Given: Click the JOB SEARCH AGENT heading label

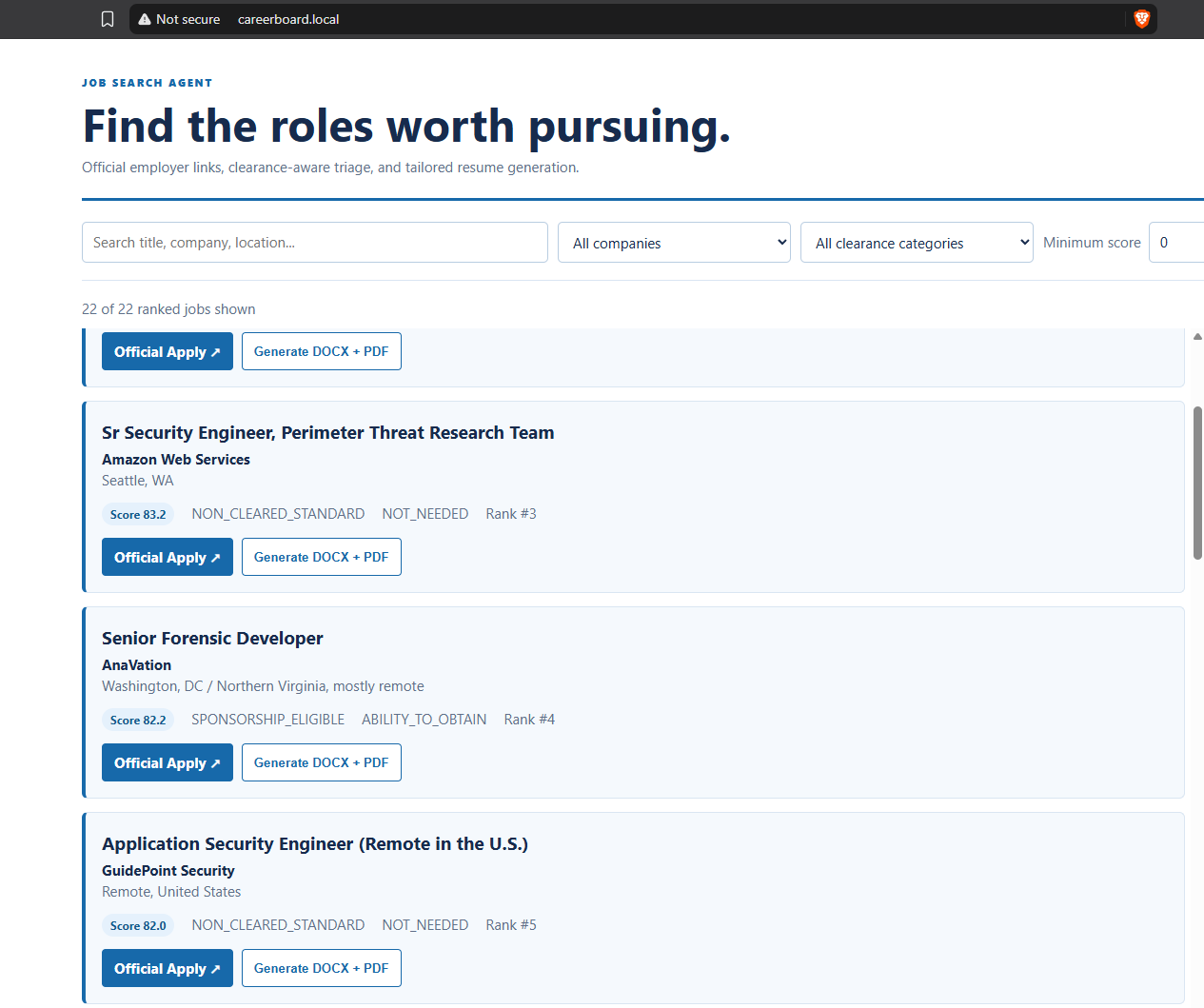Looking at the screenshot, I should tap(148, 83).
